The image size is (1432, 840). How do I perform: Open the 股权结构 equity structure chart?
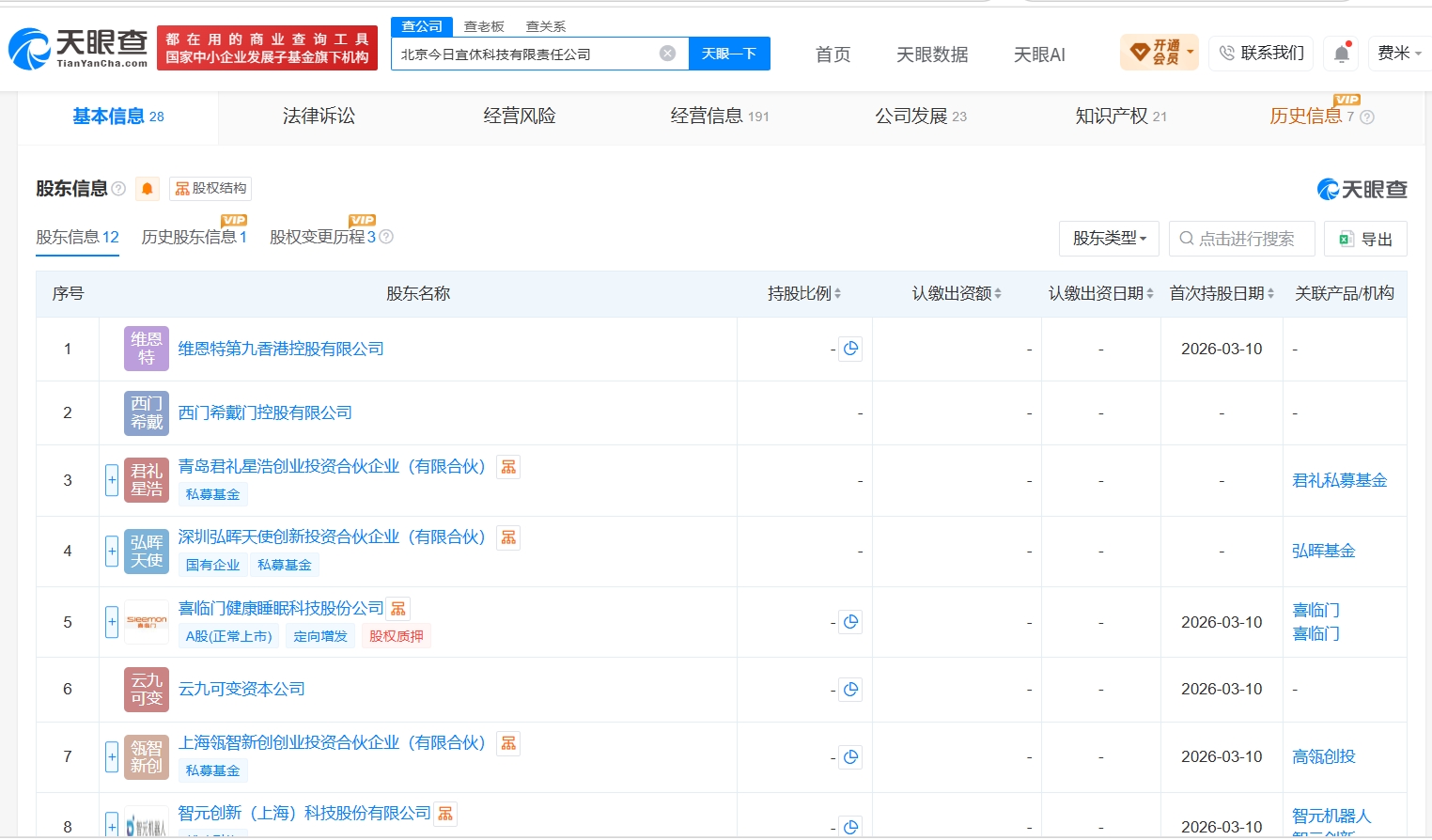[210, 189]
